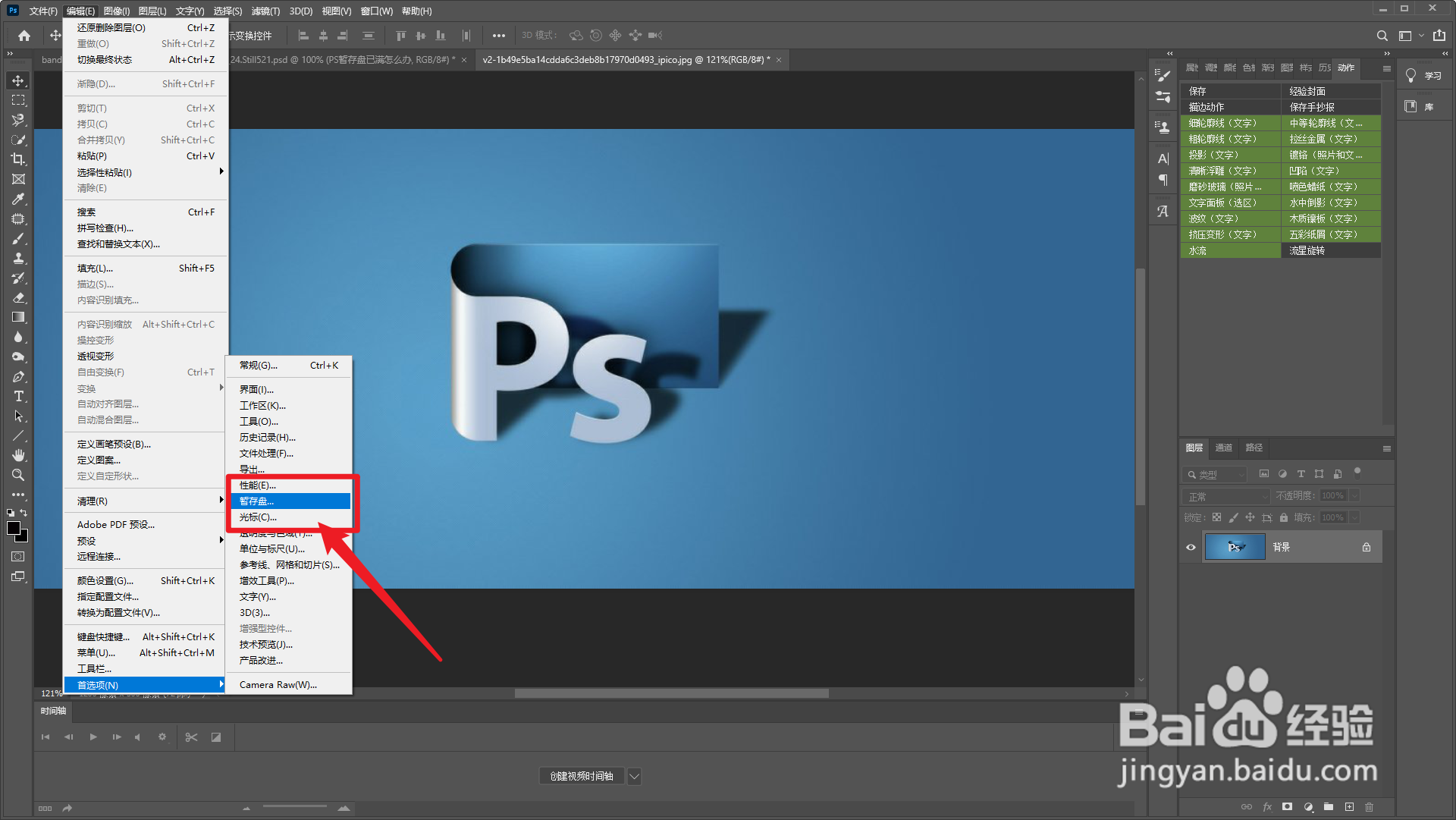Click the 描边动作 action button
Image resolution: width=1456 pixels, height=820 pixels.
click(x=1230, y=107)
